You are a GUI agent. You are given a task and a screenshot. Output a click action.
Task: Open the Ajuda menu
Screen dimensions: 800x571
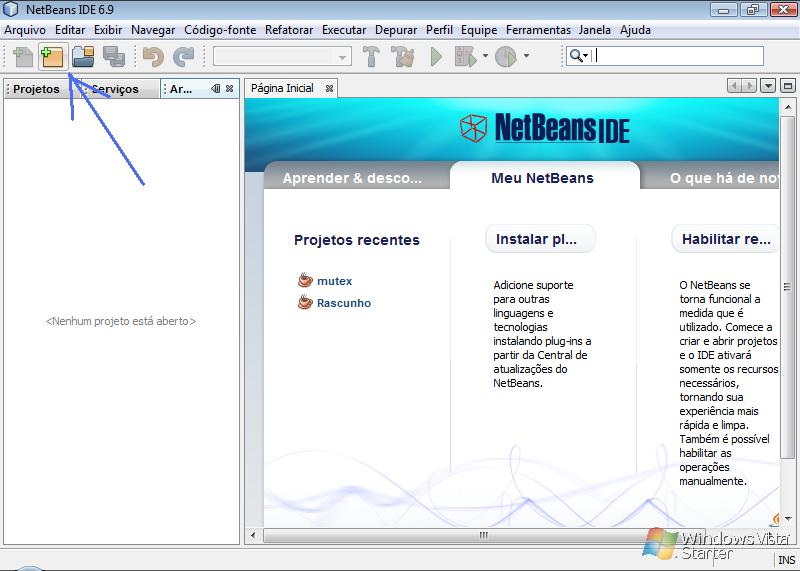coord(635,30)
